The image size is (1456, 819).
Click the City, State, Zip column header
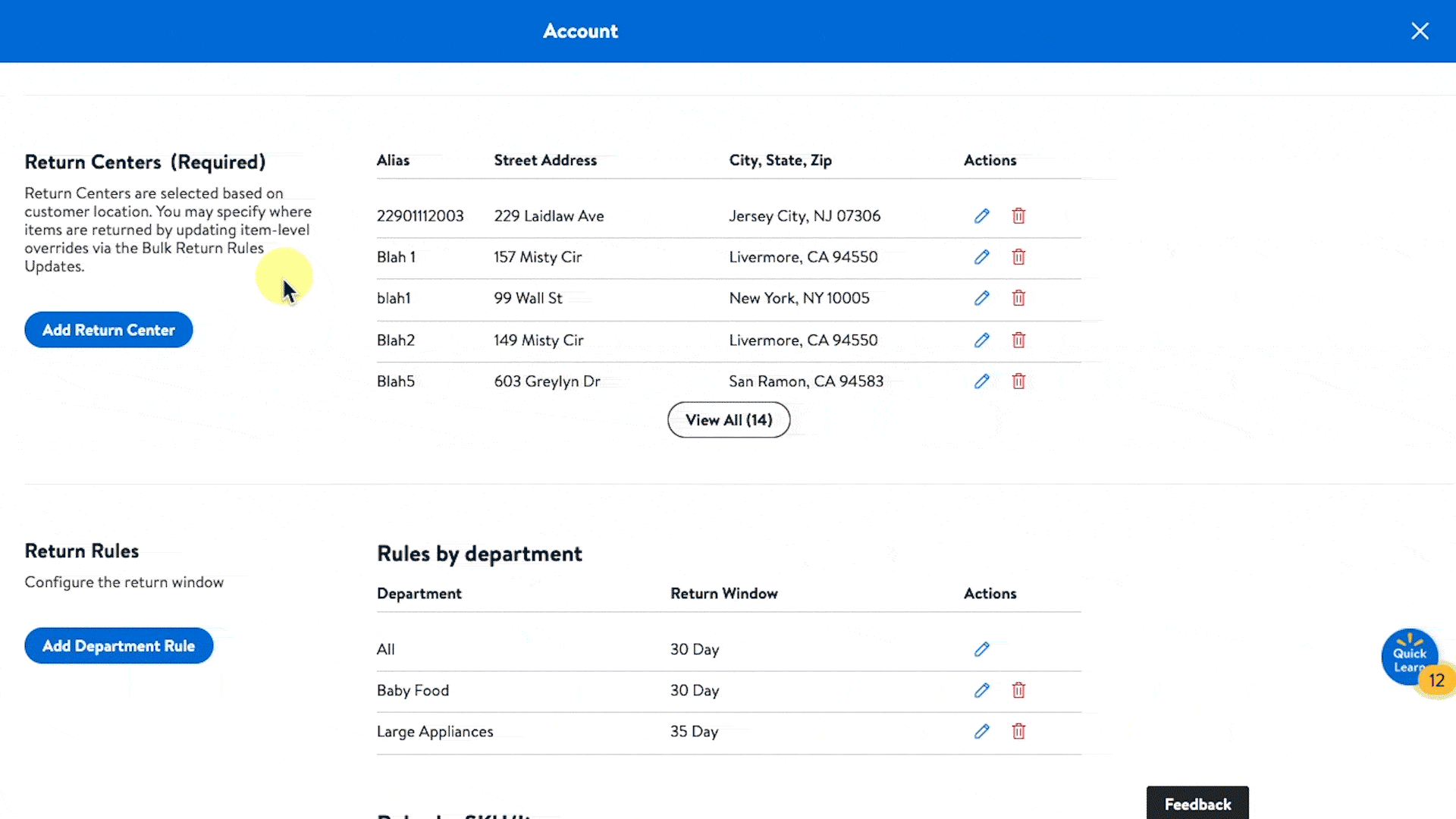pos(780,160)
